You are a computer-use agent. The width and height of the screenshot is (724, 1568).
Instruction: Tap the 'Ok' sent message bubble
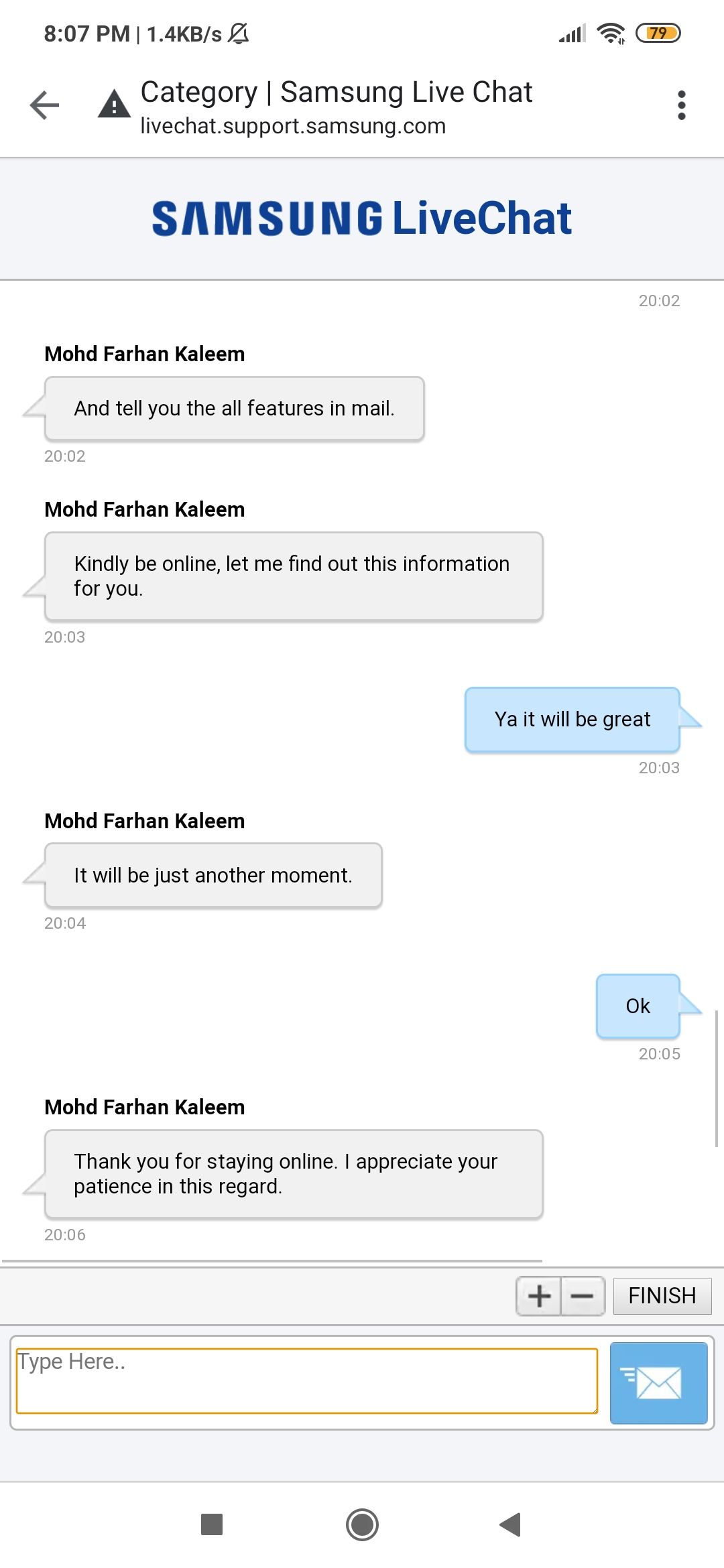coord(638,1006)
